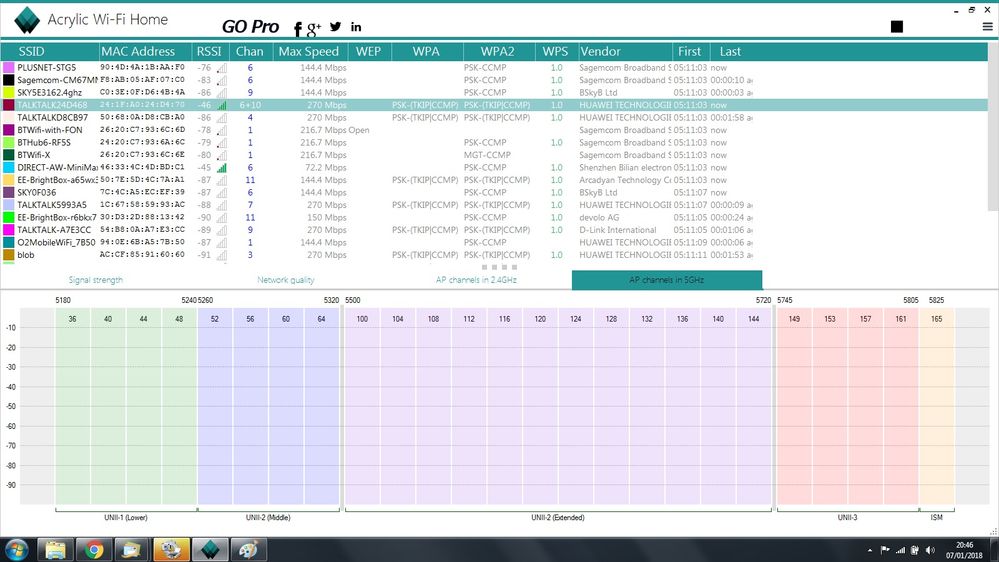Screen dimensions: 999x562
Task: Open the Facebook social link icon
Action: (298, 29)
